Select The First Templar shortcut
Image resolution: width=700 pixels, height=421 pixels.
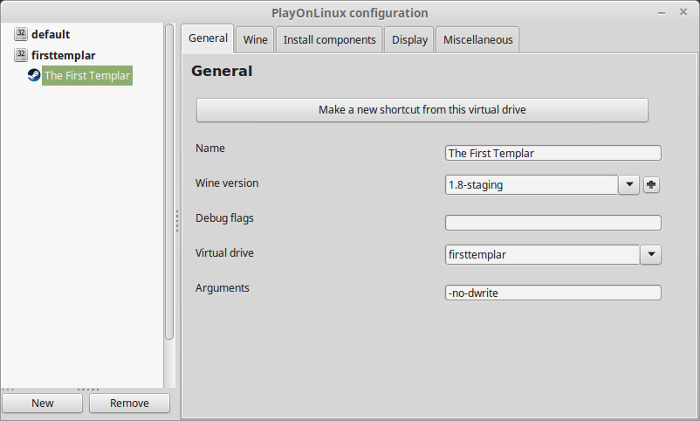(x=87, y=75)
